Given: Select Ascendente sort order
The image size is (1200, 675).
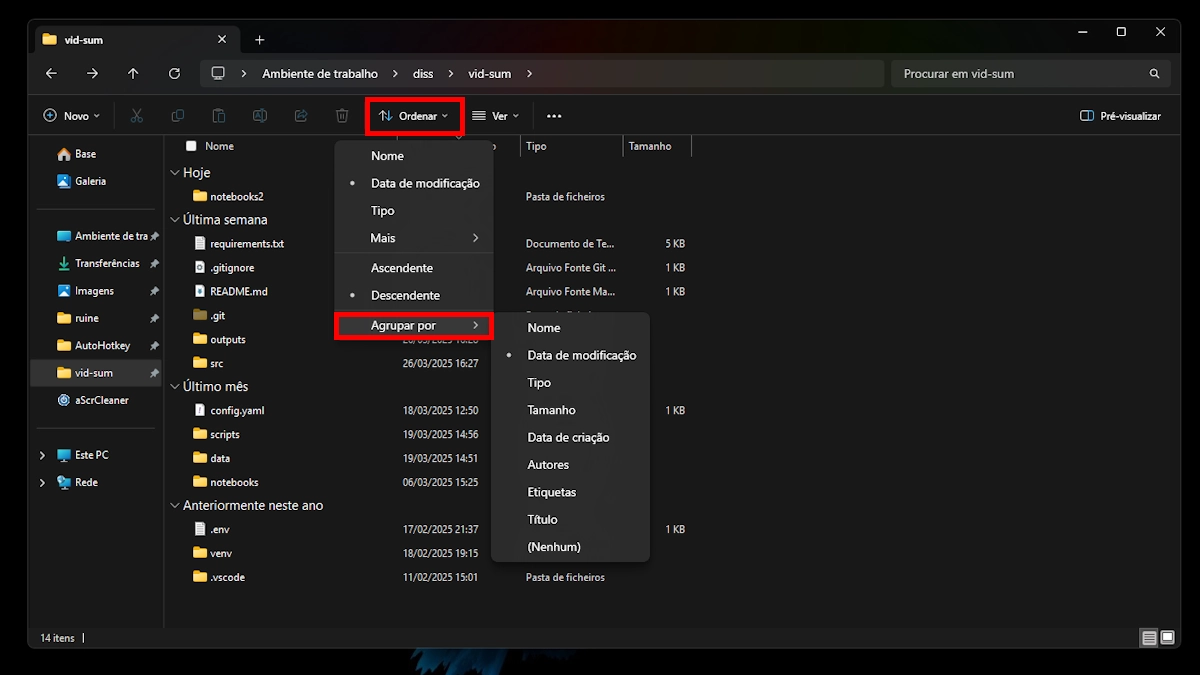Looking at the screenshot, I should 401,268.
